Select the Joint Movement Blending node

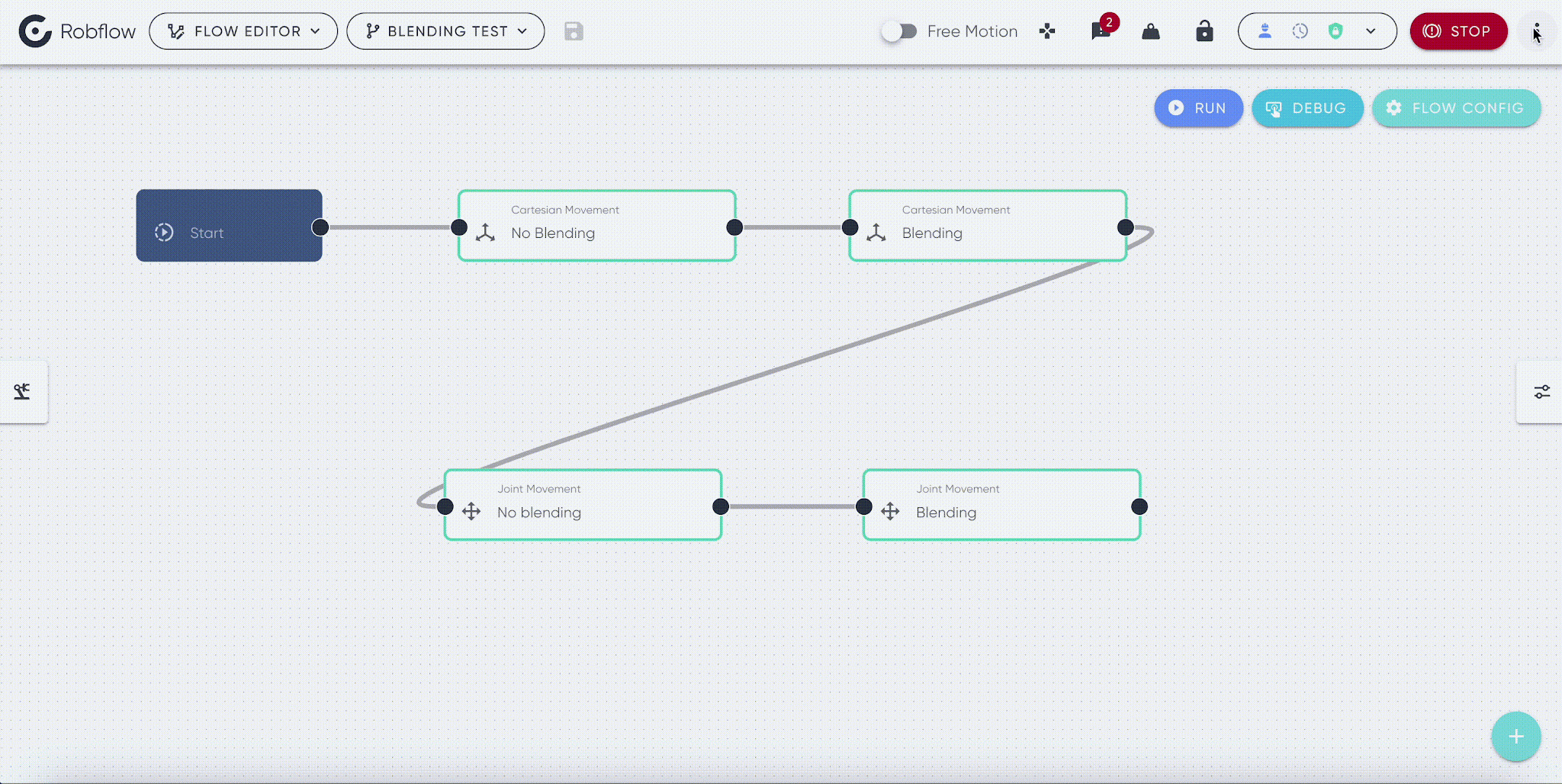(x=1001, y=505)
